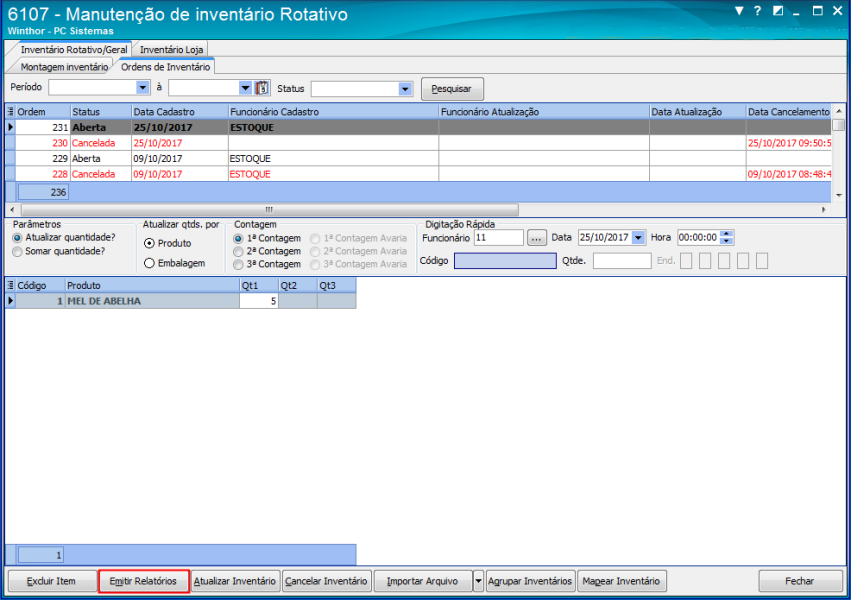
Task: Click Emitir Relatórios button
Action: tap(143, 581)
